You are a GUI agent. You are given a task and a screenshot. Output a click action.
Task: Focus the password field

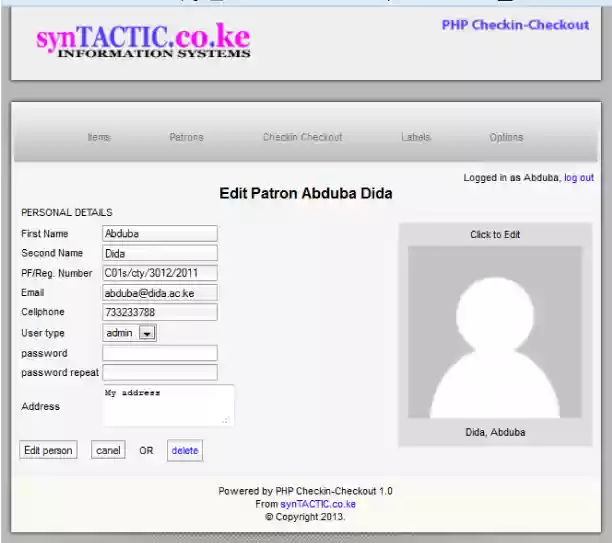click(160, 353)
